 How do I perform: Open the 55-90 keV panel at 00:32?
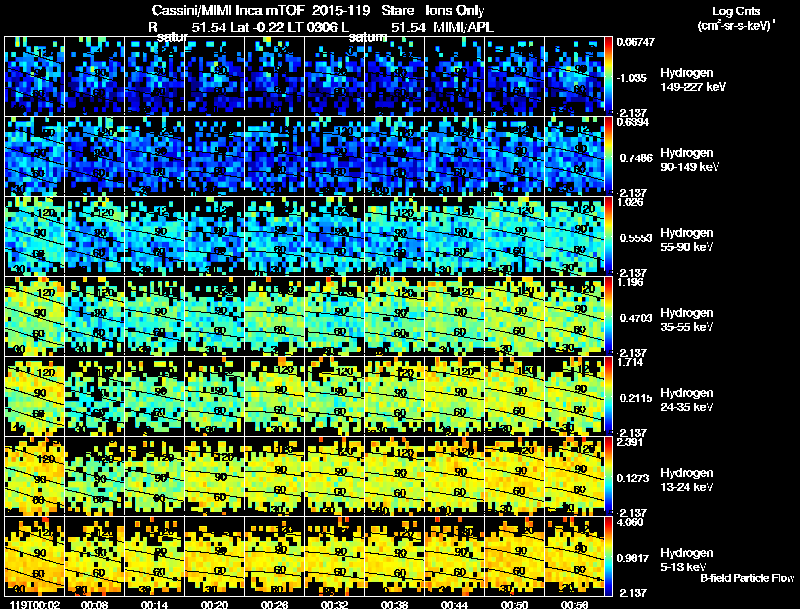click(x=335, y=236)
